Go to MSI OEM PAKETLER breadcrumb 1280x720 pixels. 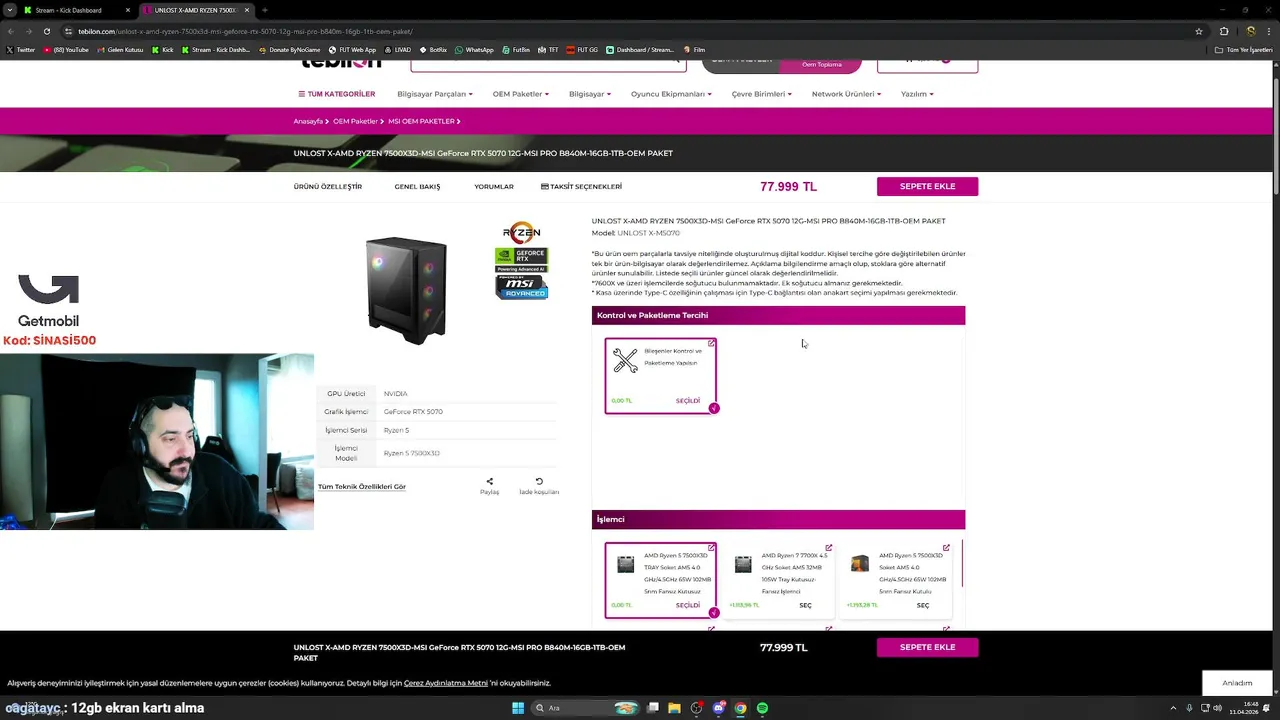(x=421, y=121)
